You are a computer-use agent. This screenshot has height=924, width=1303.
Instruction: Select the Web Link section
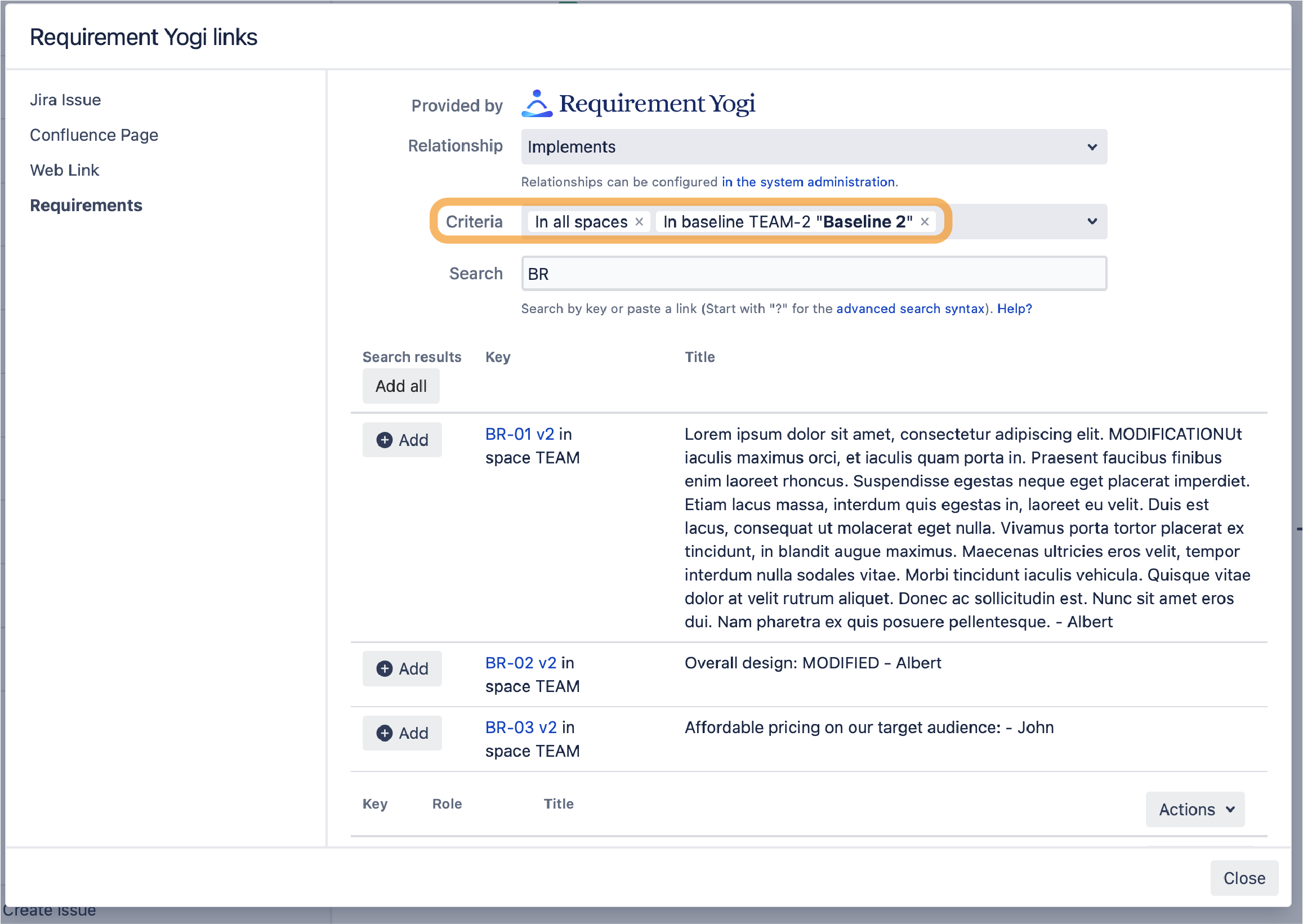(64, 169)
